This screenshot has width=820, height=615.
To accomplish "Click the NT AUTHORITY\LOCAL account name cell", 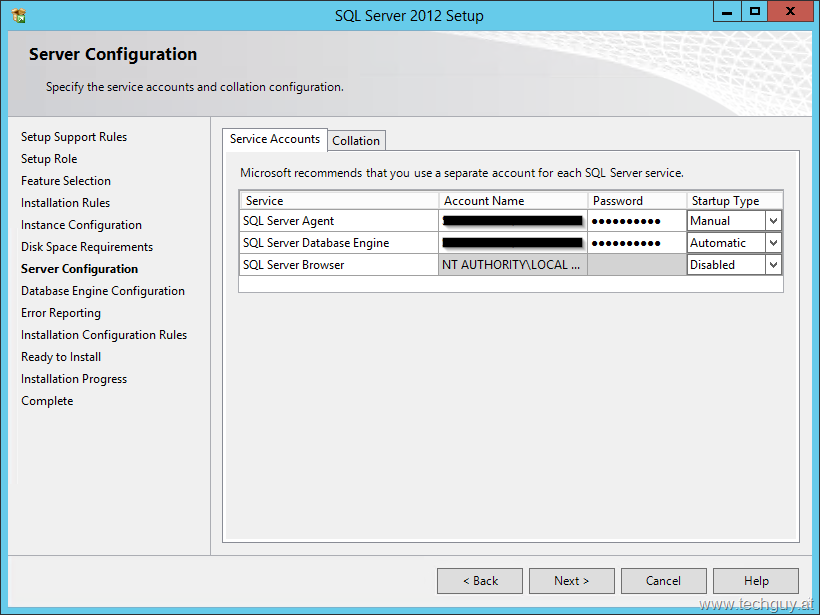I will tap(512, 265).
